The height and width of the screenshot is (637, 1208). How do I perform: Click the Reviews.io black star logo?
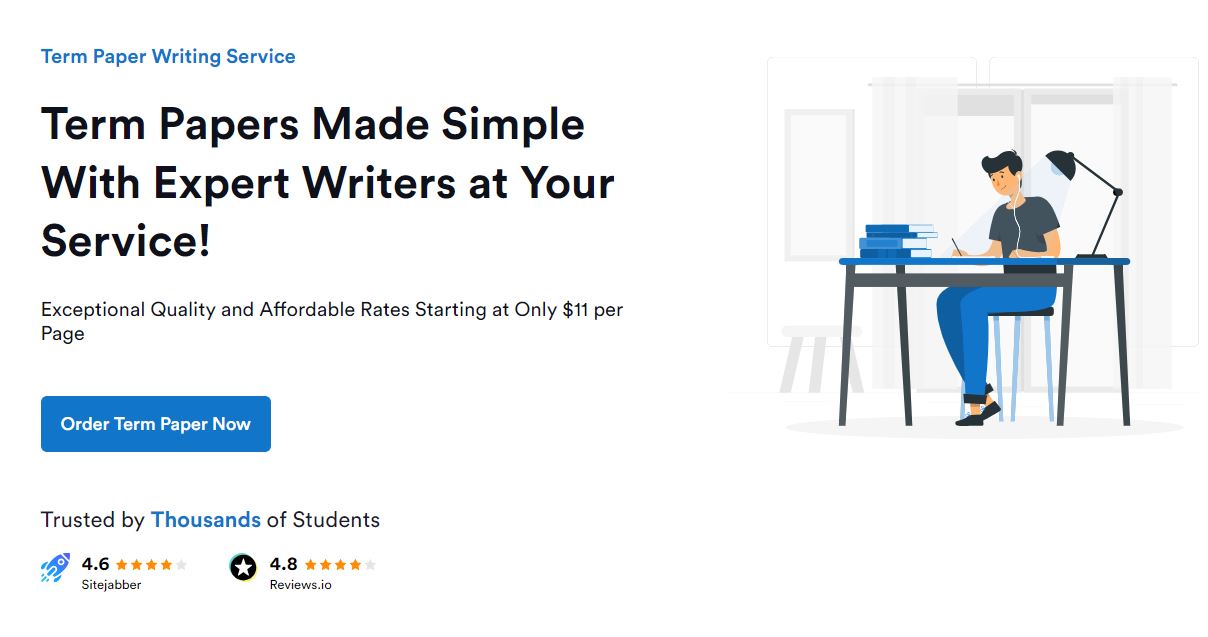243,568
